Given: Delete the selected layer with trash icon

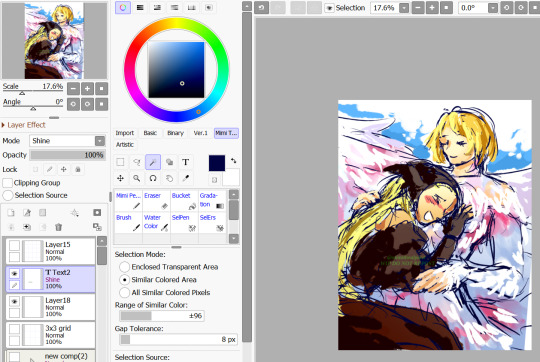Looking at the screenshot, I should [x=58, y=227].
